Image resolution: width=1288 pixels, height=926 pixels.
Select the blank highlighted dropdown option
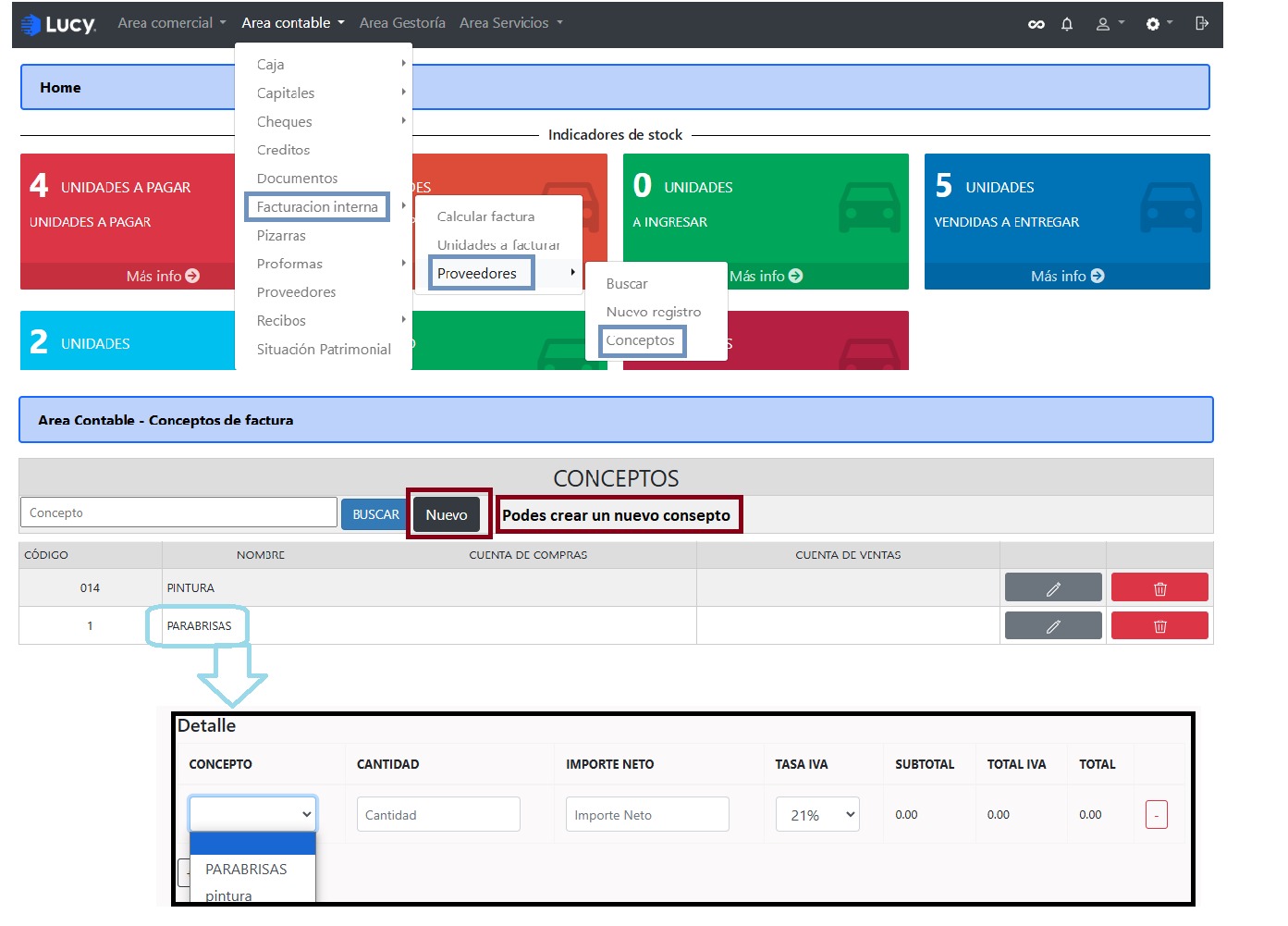(x=252, y=843)
